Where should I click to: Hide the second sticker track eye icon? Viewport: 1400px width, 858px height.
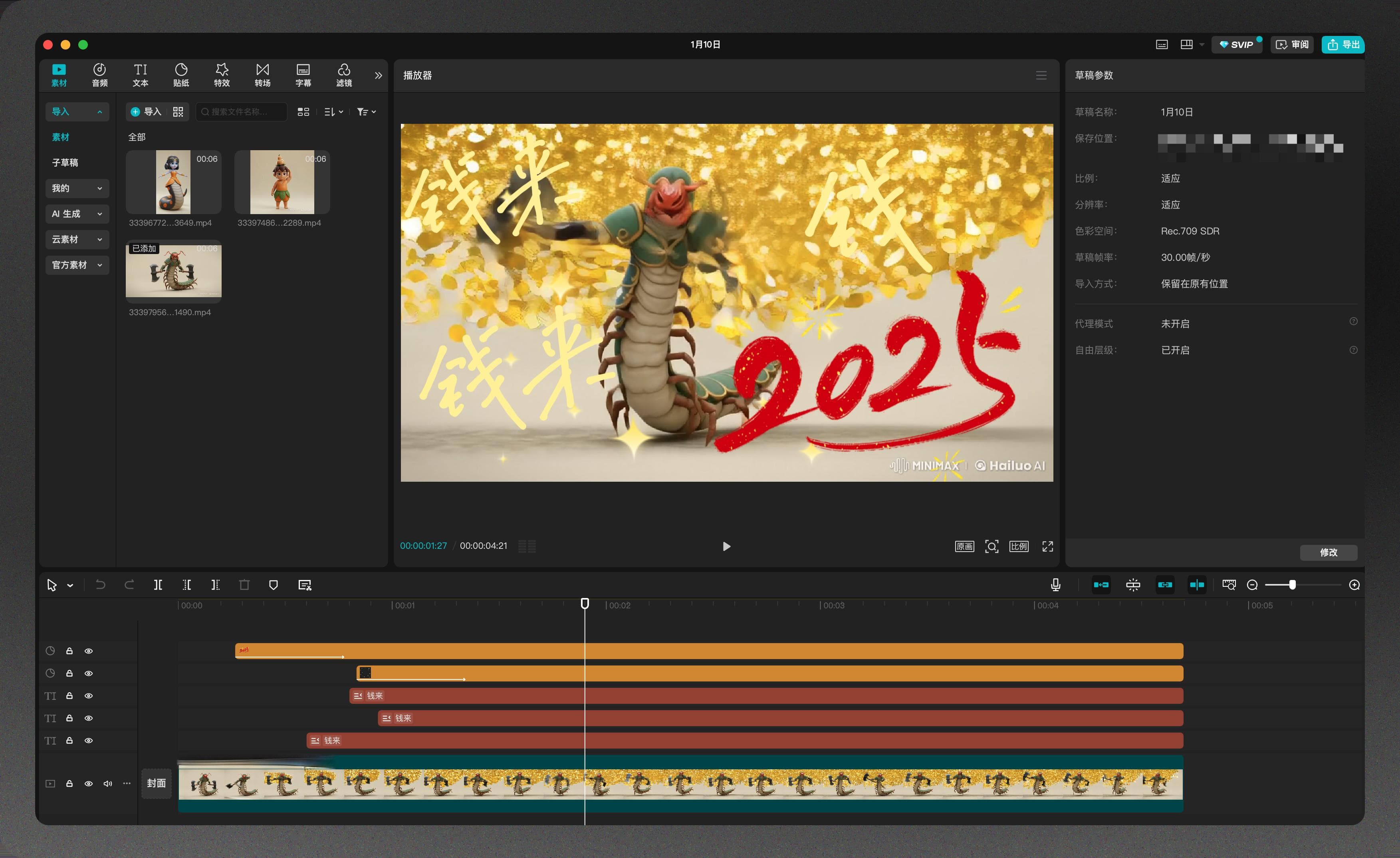[x=89, y=673]
